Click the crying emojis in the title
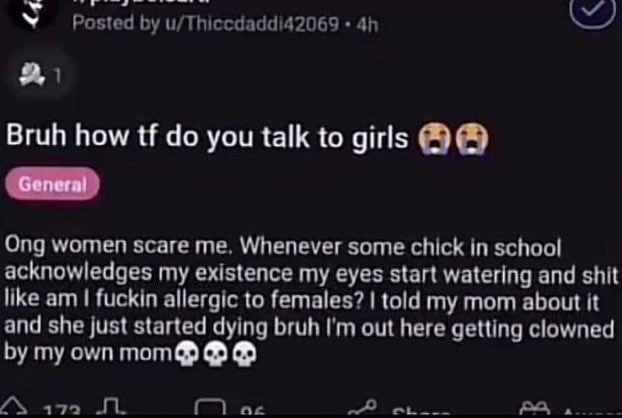Viewport: 622px width, 418px height. [x=454, y=139]
